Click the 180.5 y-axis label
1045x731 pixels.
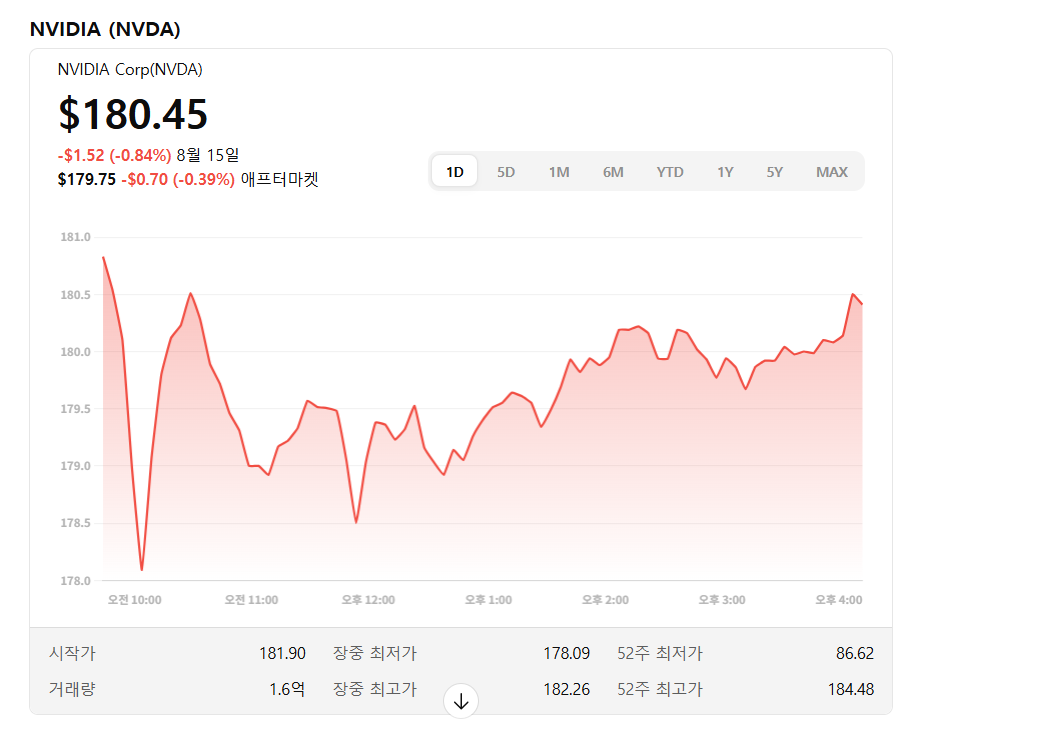coord(75,295)
